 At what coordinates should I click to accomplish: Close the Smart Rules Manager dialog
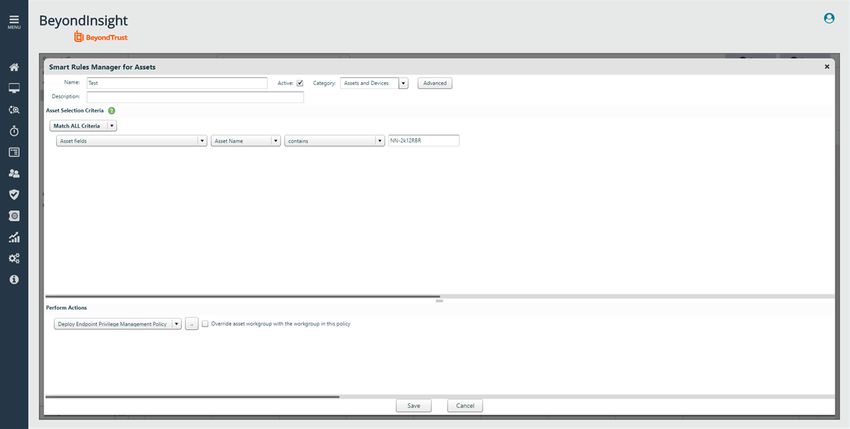pyautogui.click(x=827, y=67)
